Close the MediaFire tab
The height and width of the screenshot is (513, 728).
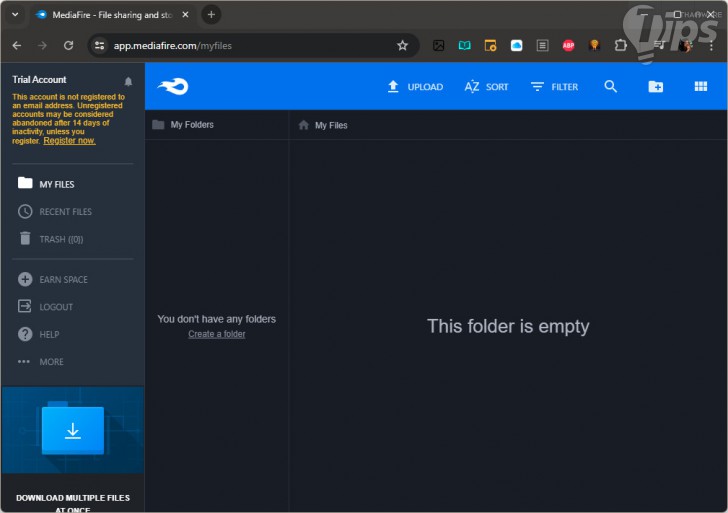point(185,15)
